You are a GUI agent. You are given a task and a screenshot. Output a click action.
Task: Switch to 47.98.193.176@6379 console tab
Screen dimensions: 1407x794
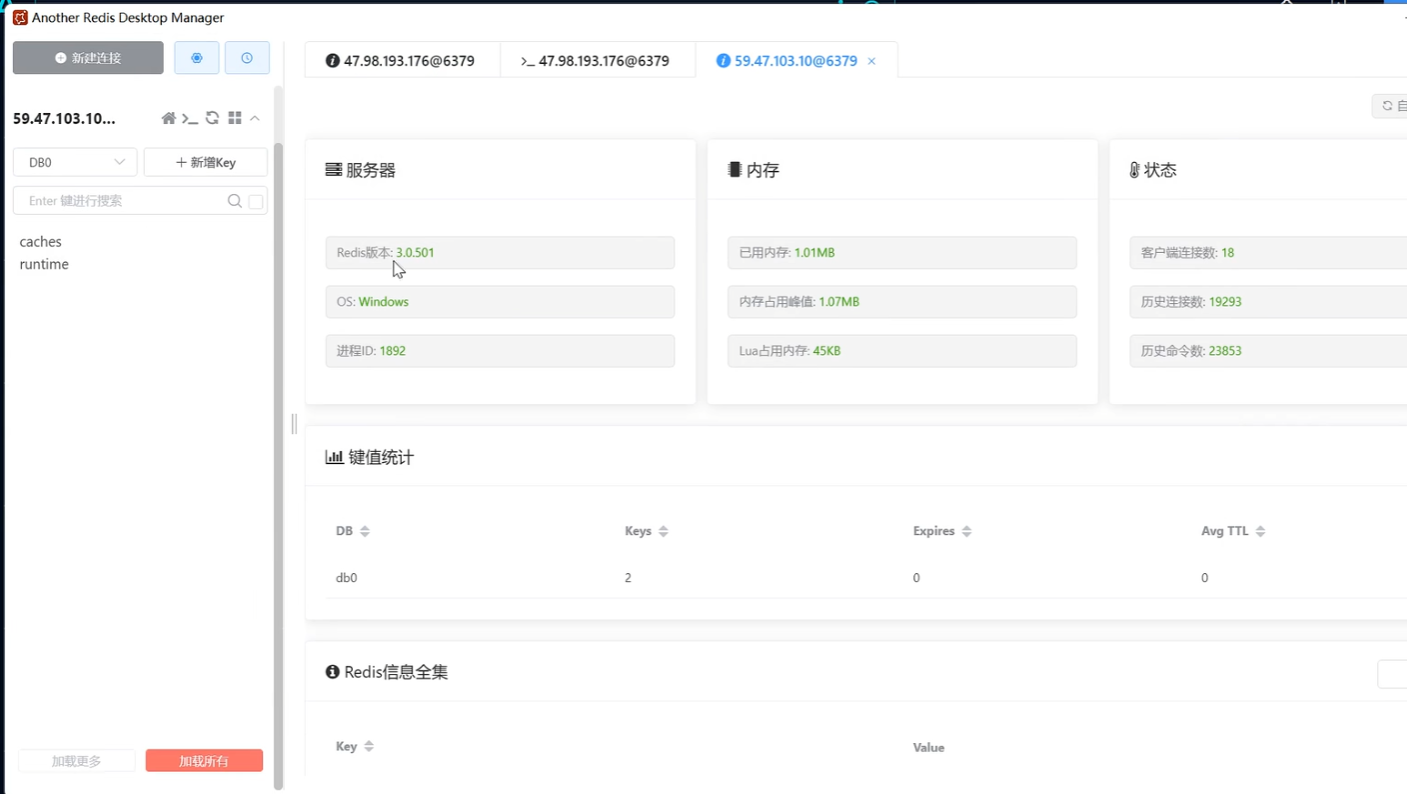pos(595,61)
